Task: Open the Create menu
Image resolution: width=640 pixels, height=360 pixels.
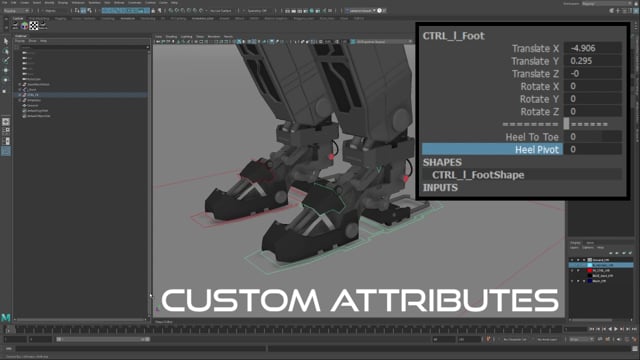Action: tap(25, 3)
